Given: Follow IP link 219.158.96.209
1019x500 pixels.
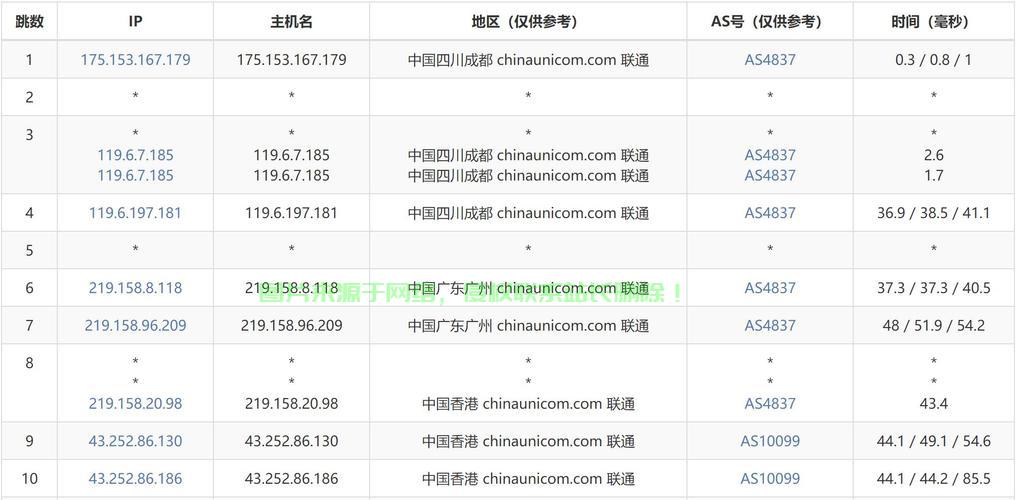Looking at the screenshot, I should [135, 326].
